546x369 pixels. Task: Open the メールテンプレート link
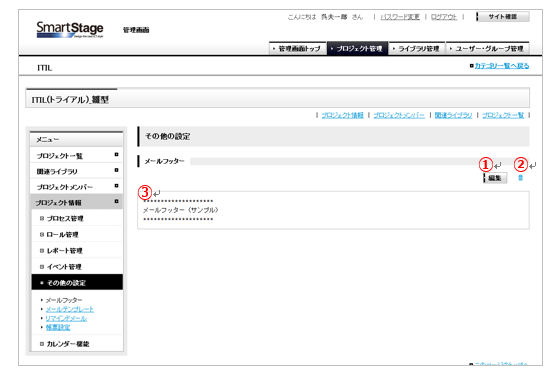coord(70,309)
